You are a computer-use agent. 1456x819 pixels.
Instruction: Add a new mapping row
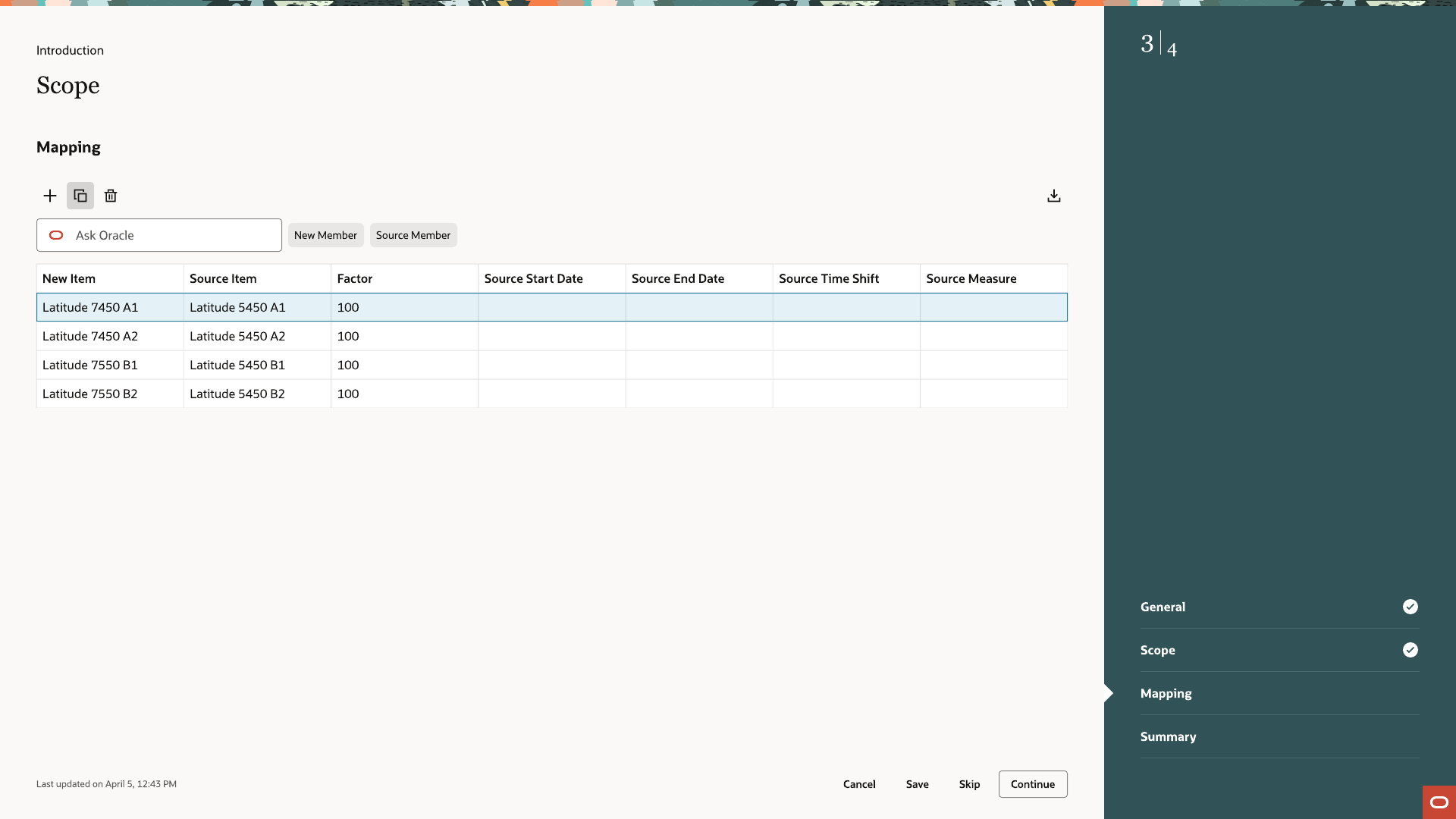coord(50,196)
